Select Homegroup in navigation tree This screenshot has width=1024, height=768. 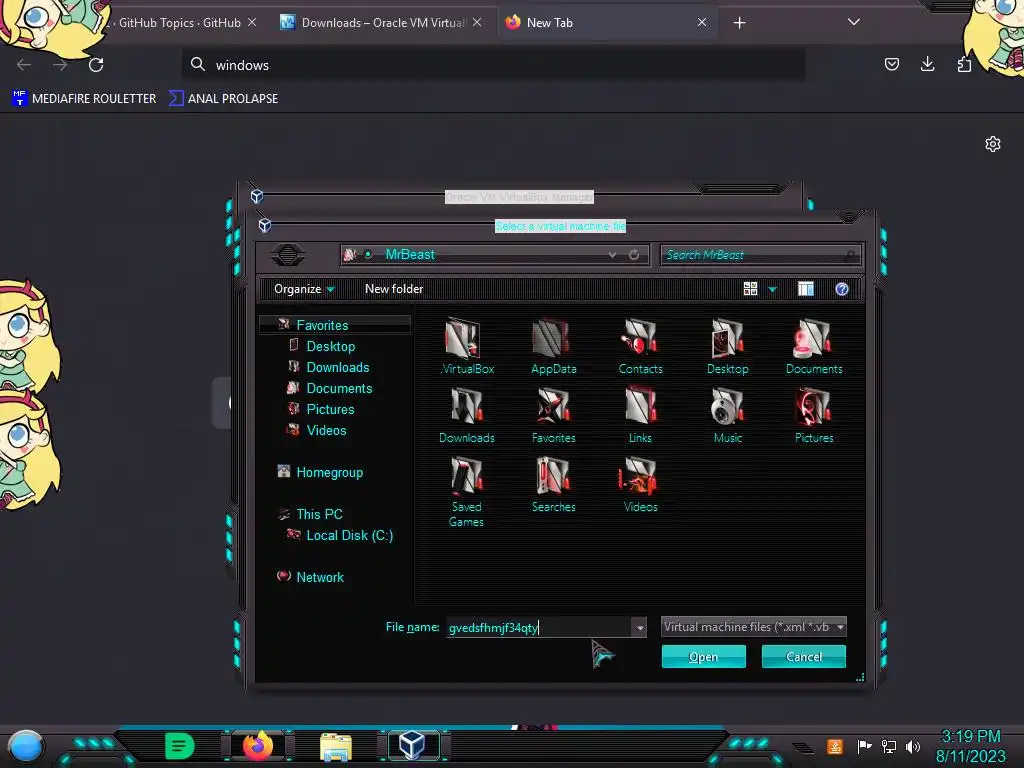coord(329,472)
